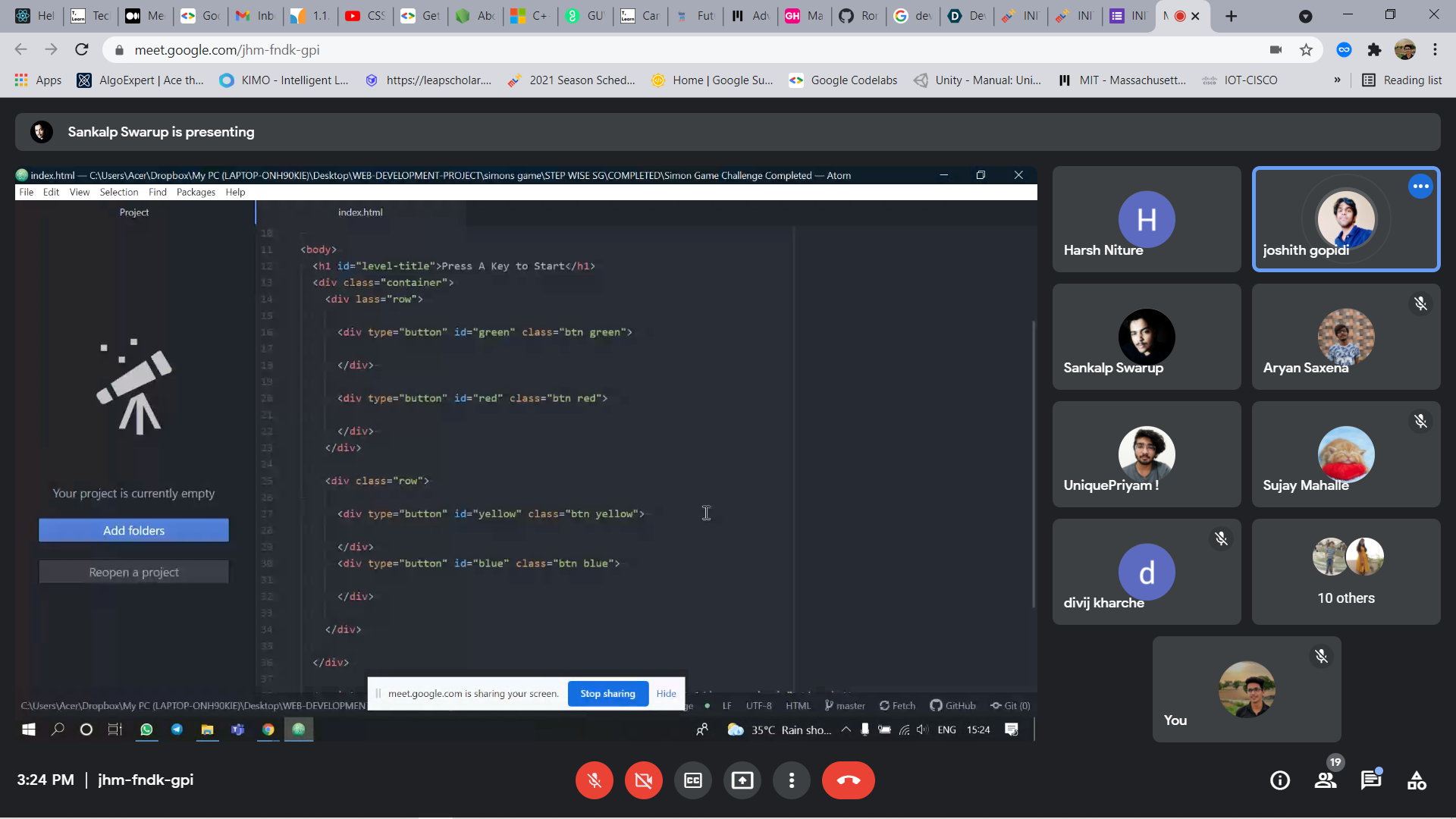This screenshot has height=819, width=1456.
Task: Open the Reading list
Action: click(x=1402, y=80)
